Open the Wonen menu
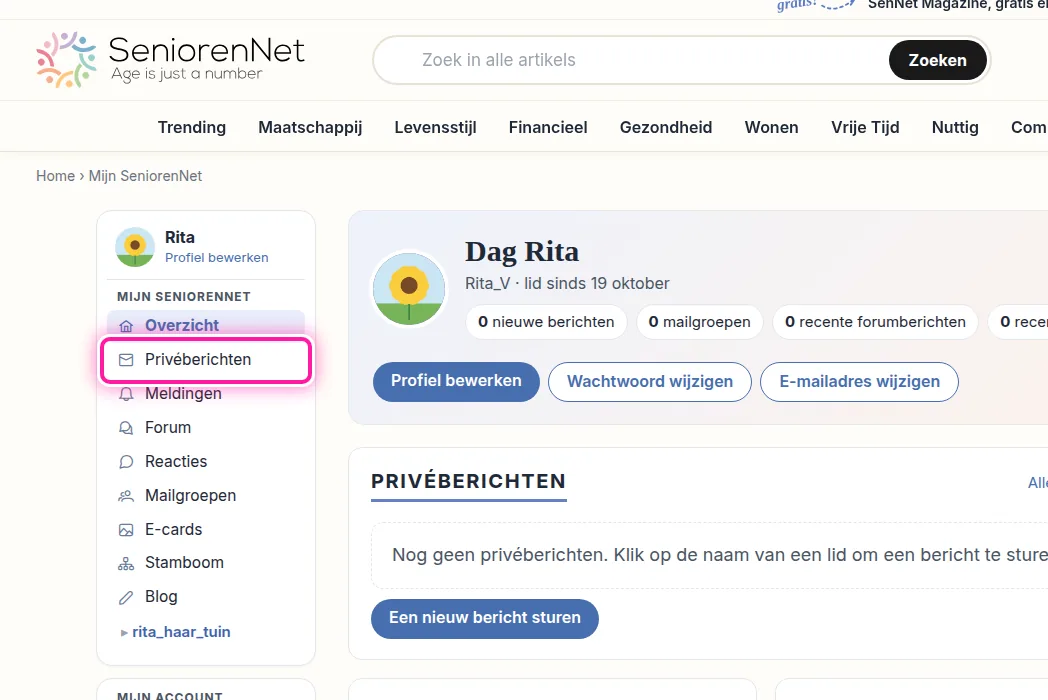The height and width of the screenshot is (700, 1048). coord(771,127)
